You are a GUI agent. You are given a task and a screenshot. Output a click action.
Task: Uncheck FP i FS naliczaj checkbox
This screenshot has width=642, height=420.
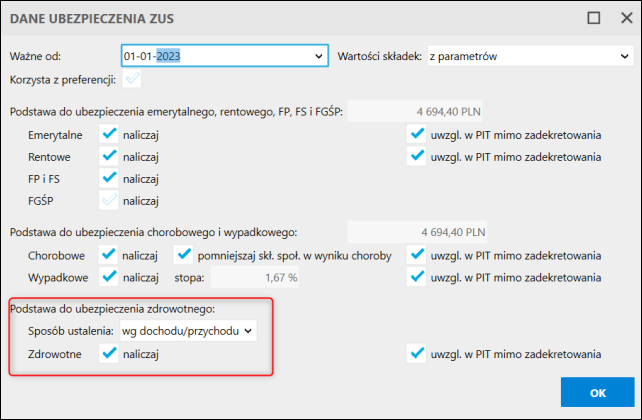[109, 178]
